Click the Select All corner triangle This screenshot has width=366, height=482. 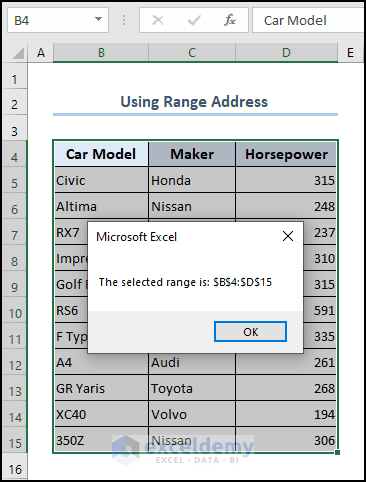[18, 53]
